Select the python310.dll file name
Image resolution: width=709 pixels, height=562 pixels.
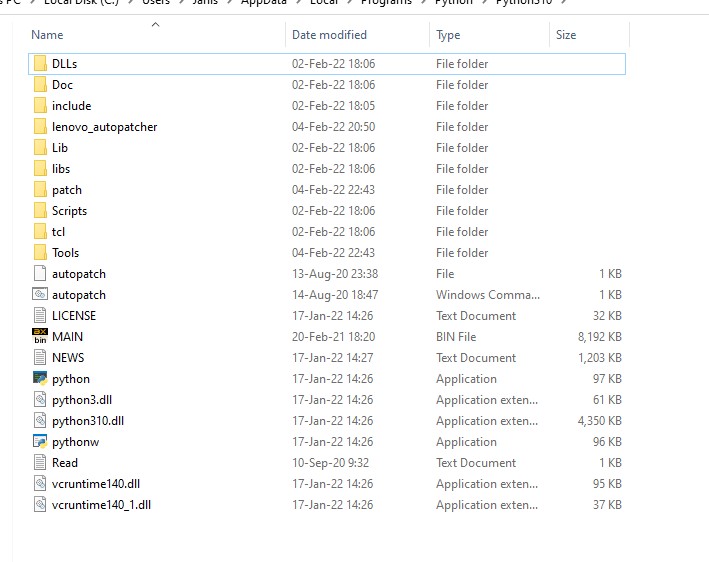(x=88, y=420)
